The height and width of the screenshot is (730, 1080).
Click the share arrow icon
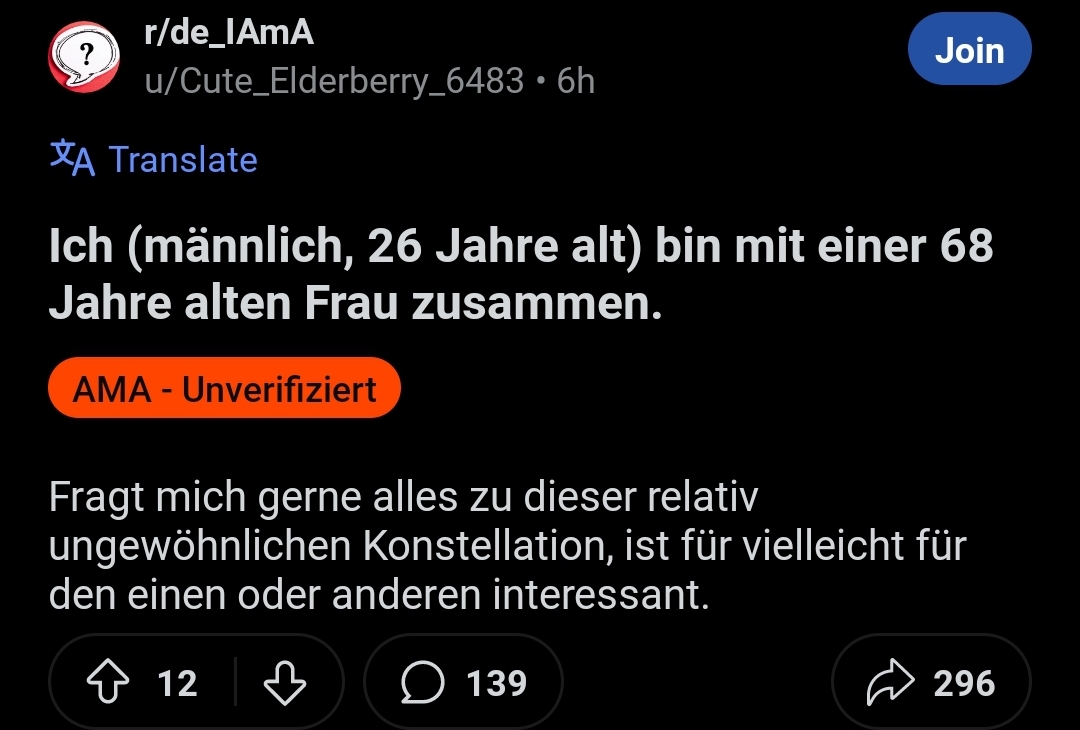(888, 683)
